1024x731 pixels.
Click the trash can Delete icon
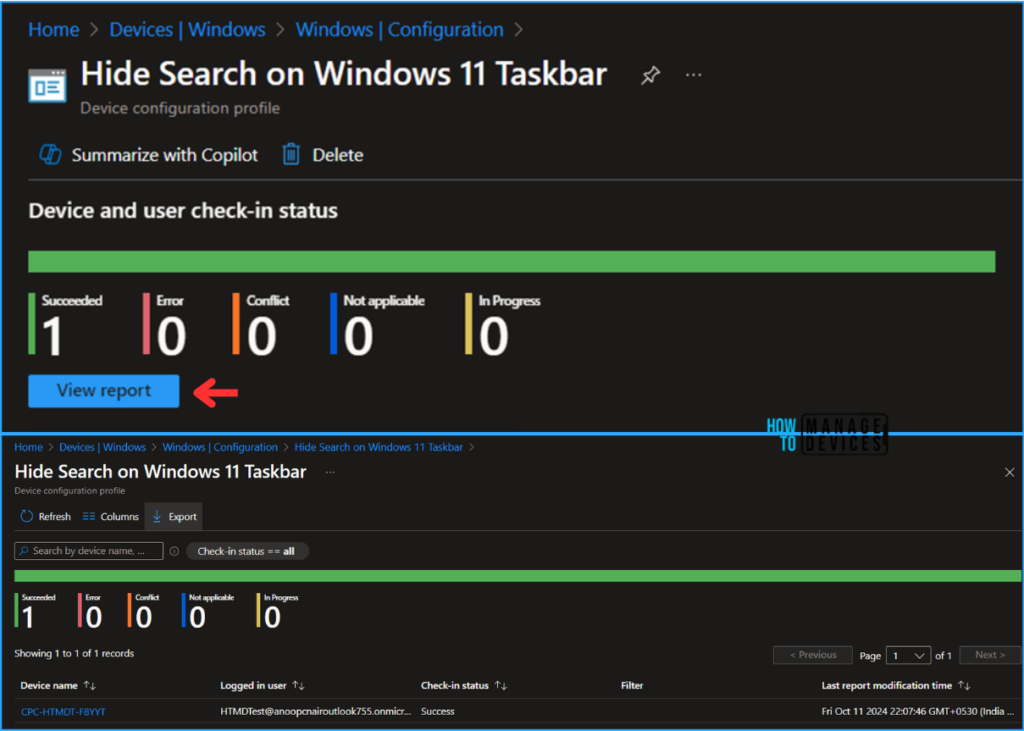pos(291,155)
